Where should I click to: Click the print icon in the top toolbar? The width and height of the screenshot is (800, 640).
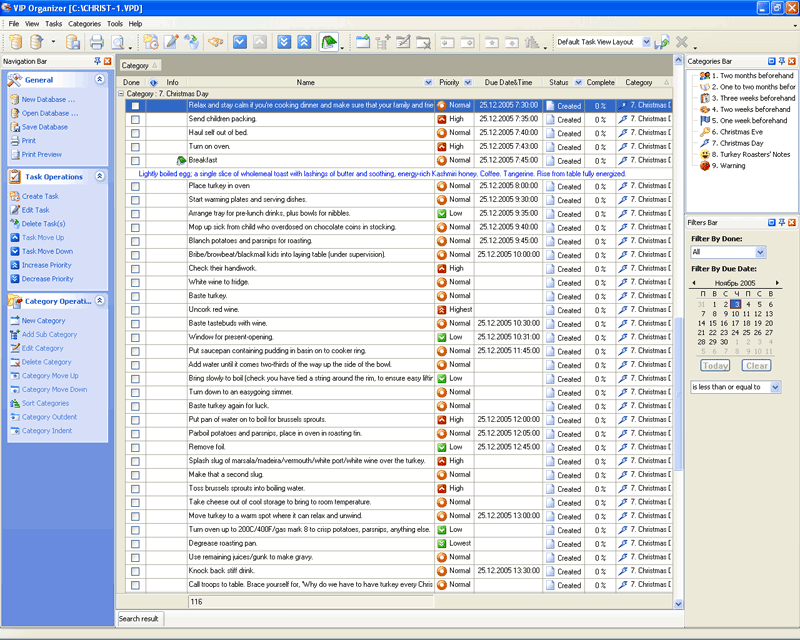pyautogui.click(x=97, y=42)
